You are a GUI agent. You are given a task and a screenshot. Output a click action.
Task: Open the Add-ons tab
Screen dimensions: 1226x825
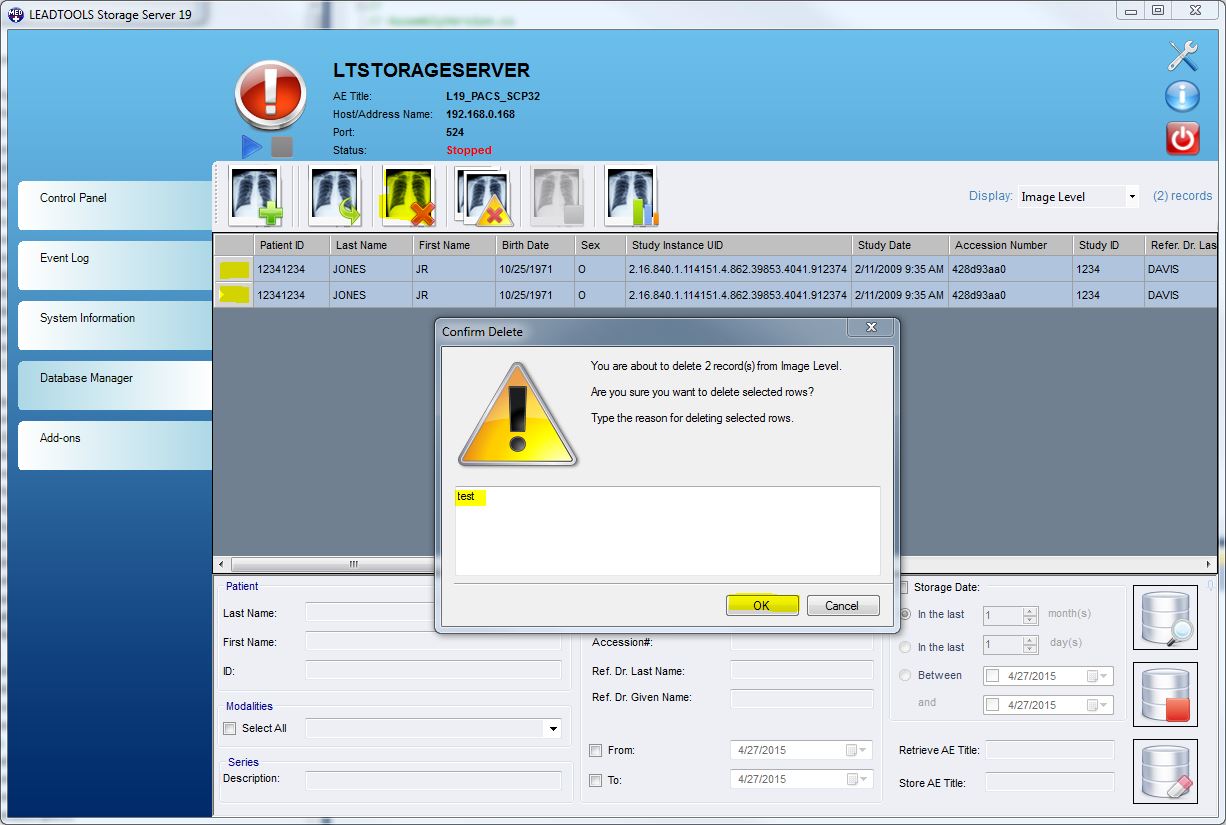(x=115, y=446)
